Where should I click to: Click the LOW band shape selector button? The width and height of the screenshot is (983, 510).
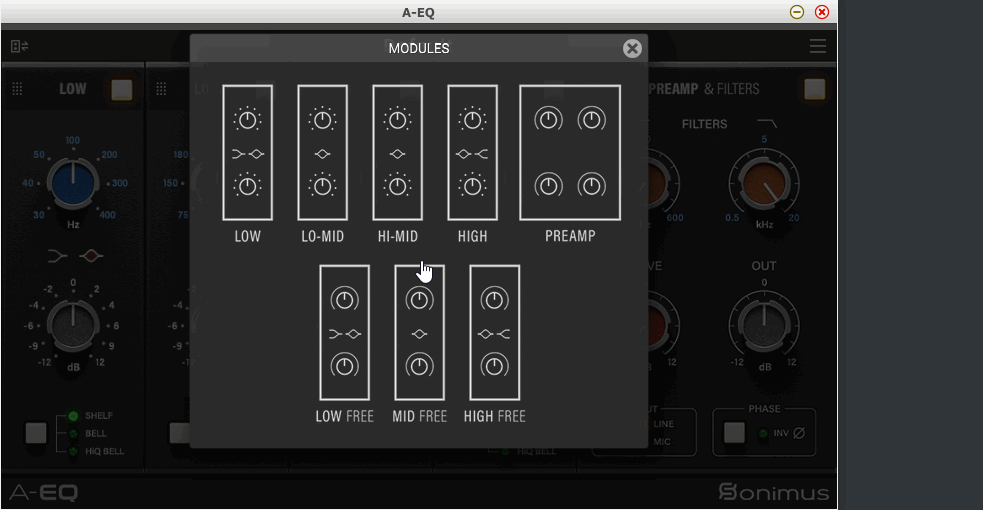point(36,433)
